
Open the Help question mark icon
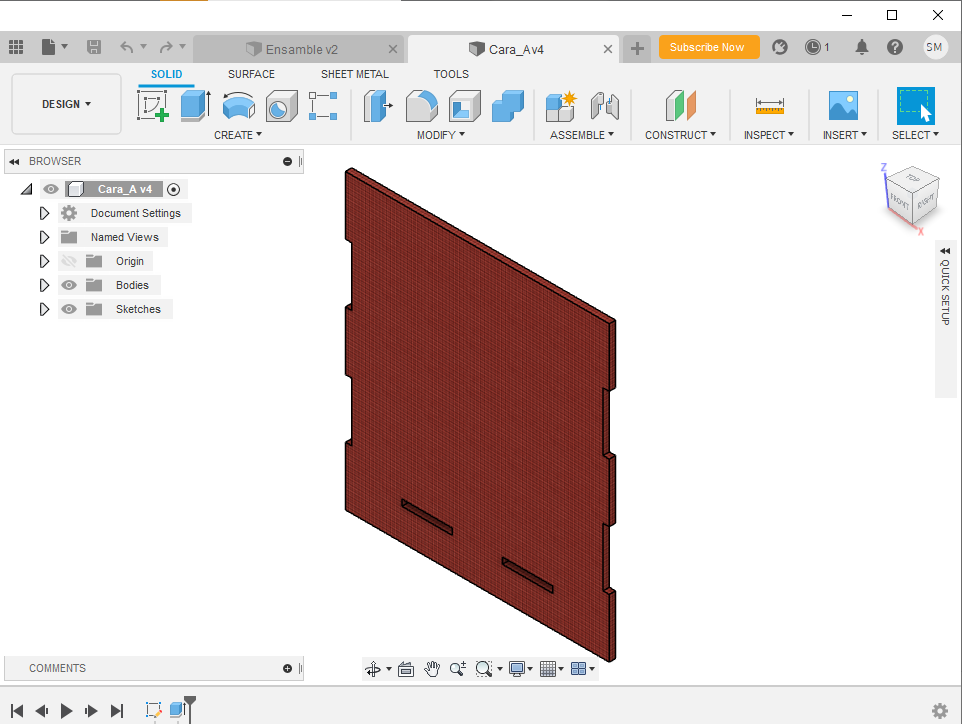point(895,47)
